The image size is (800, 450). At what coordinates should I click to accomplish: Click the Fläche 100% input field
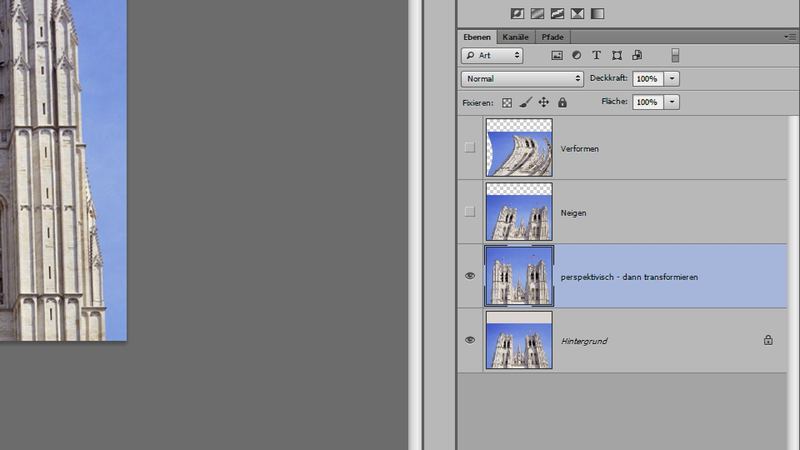(x=648, y=102)
